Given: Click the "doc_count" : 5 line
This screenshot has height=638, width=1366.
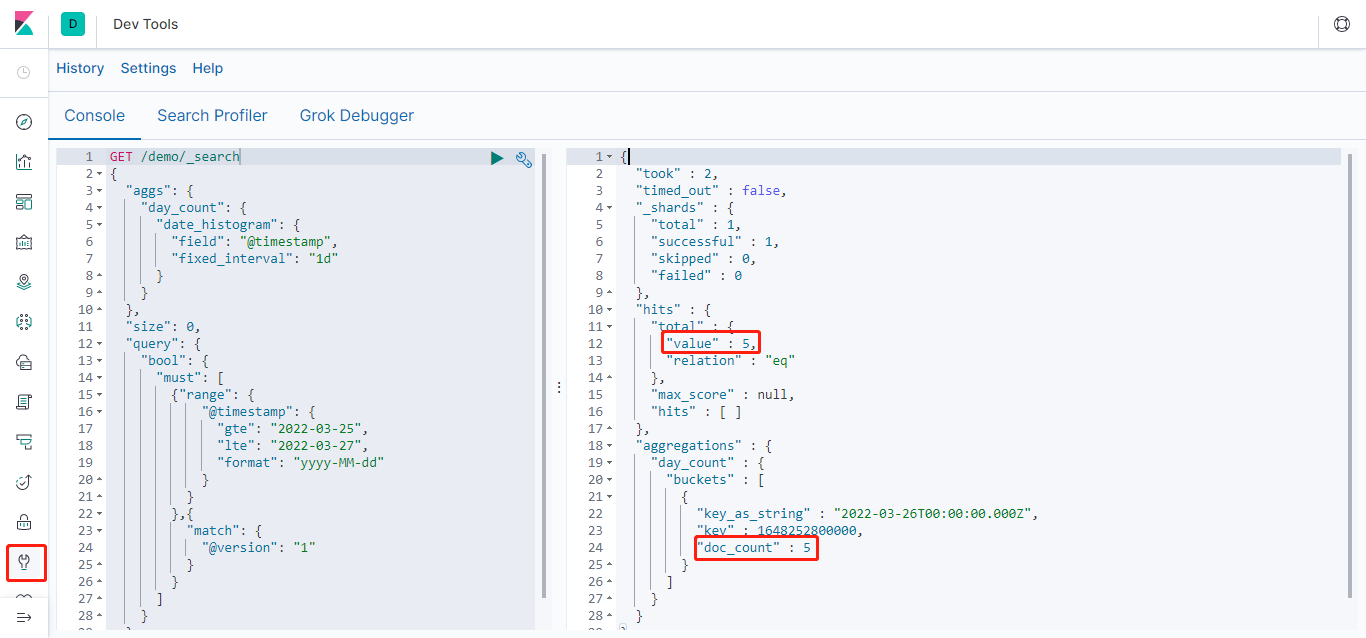Looking at the screenshot, I should pos(754,548).
